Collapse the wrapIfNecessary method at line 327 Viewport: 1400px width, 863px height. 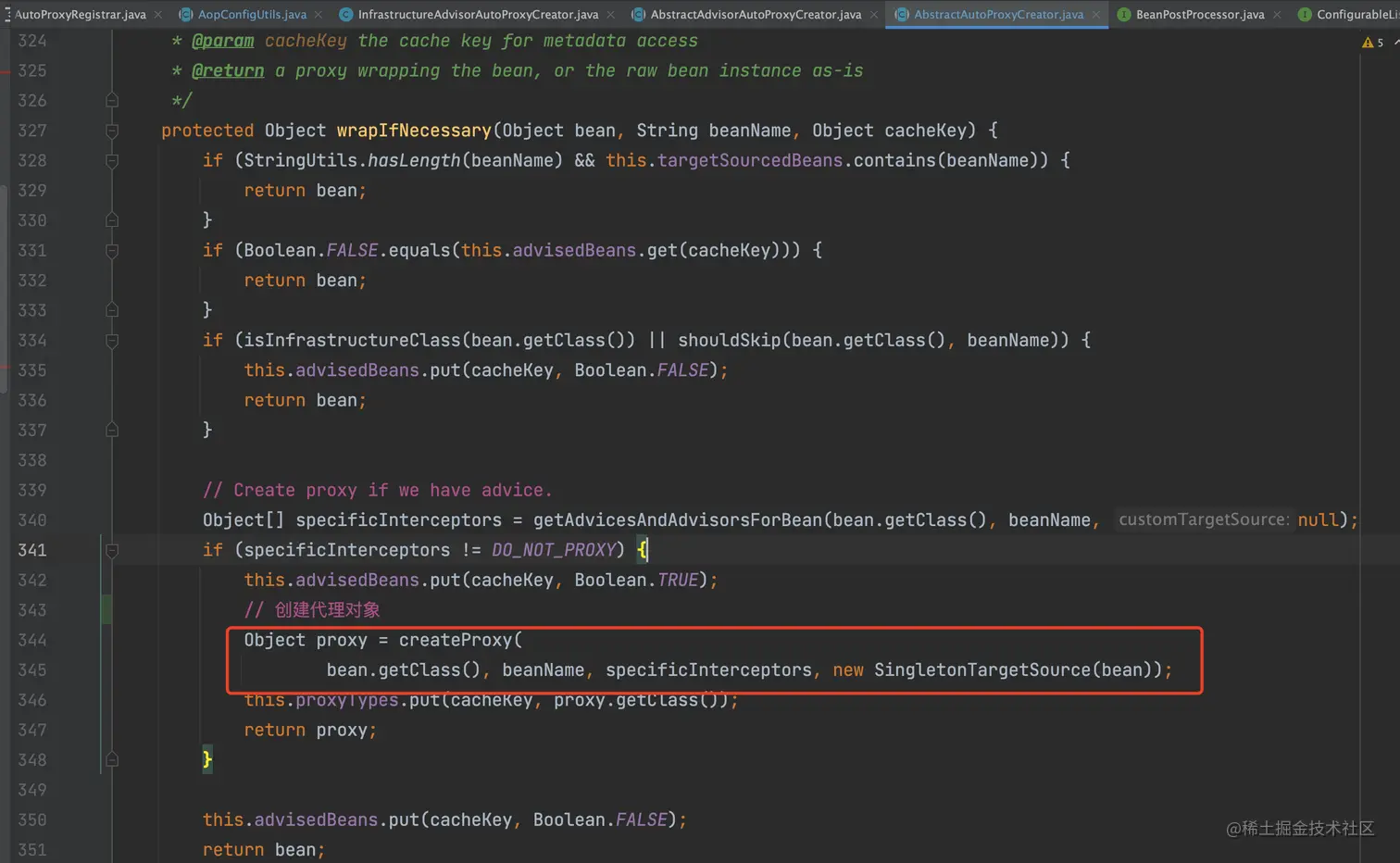coord(112,131)
